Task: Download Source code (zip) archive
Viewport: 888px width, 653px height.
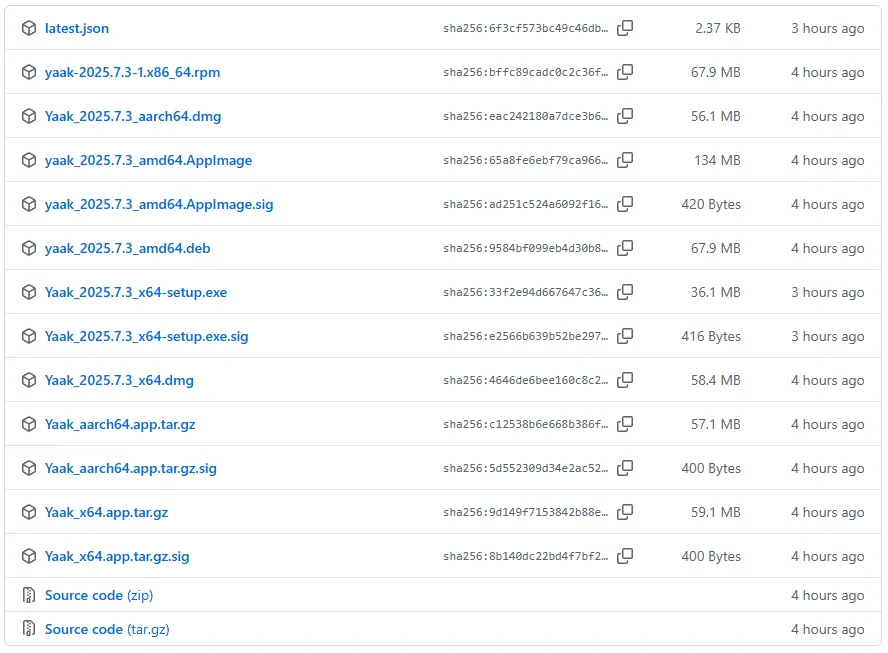Action: tap(99, 596)
